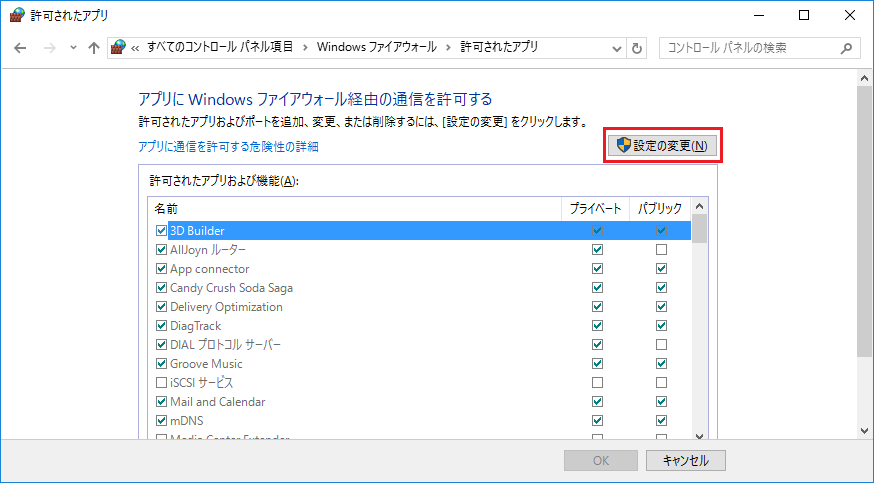Sort list by 名前 column header
The height and width of the screenshot is (483, 874).
point(355,208)
